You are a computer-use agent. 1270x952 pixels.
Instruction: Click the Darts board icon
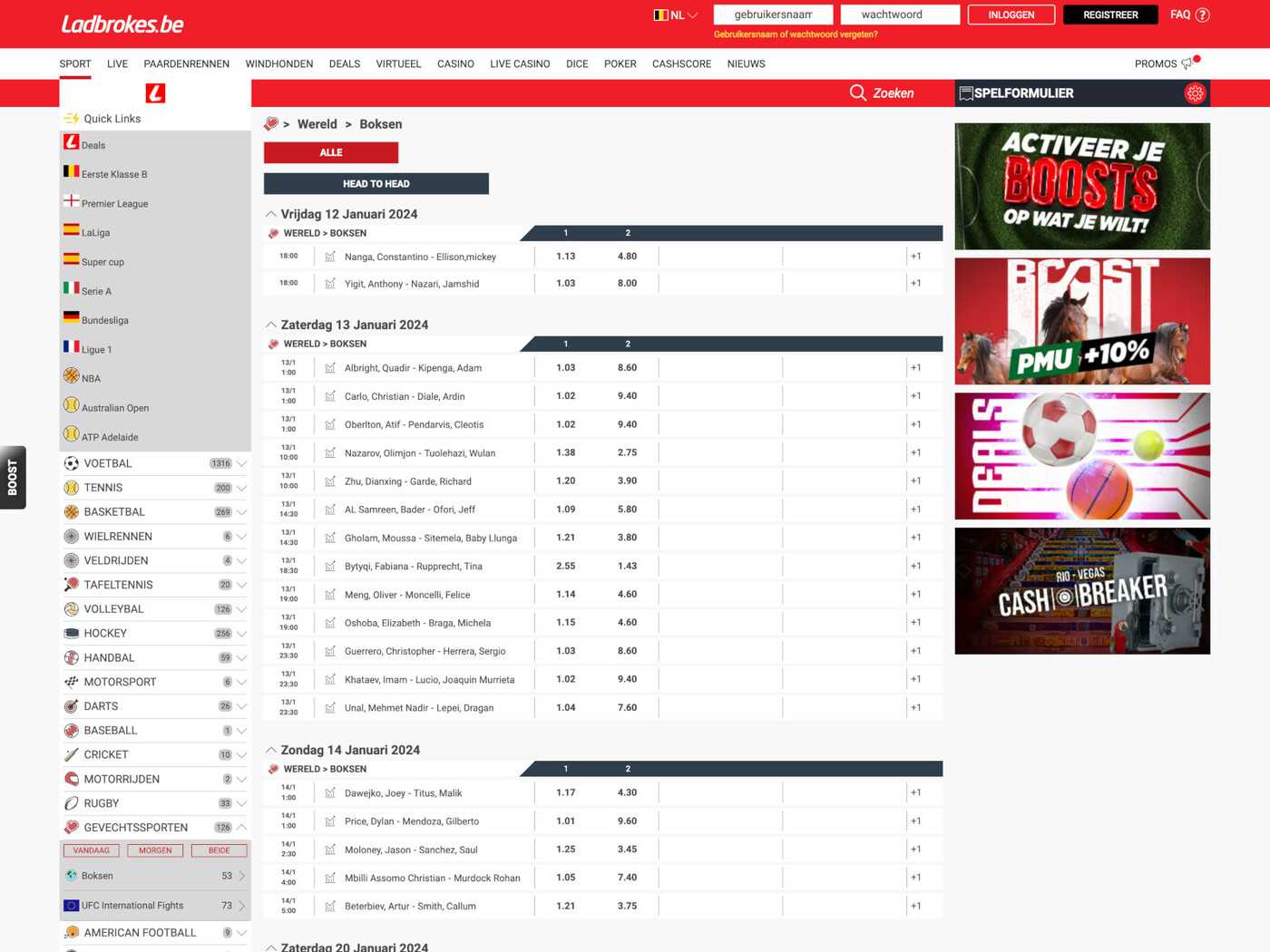coord(72,706)
